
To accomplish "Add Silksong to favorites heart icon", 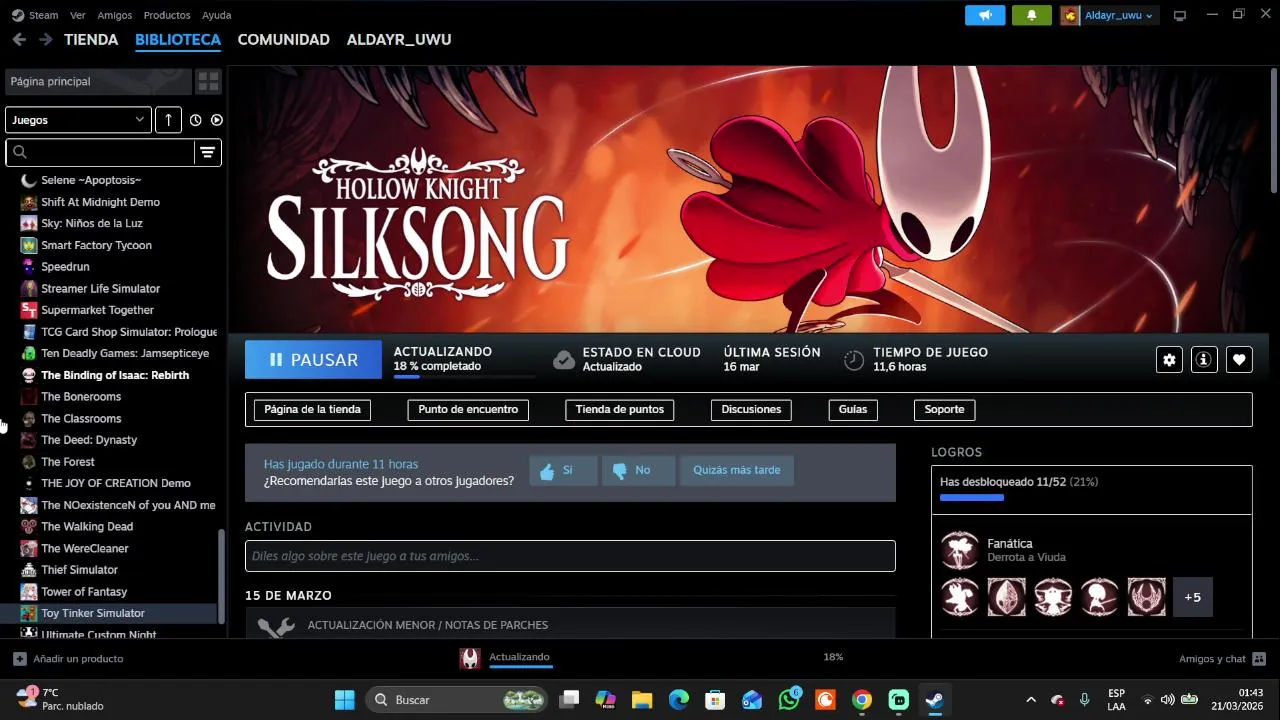I will point(1239,360).
